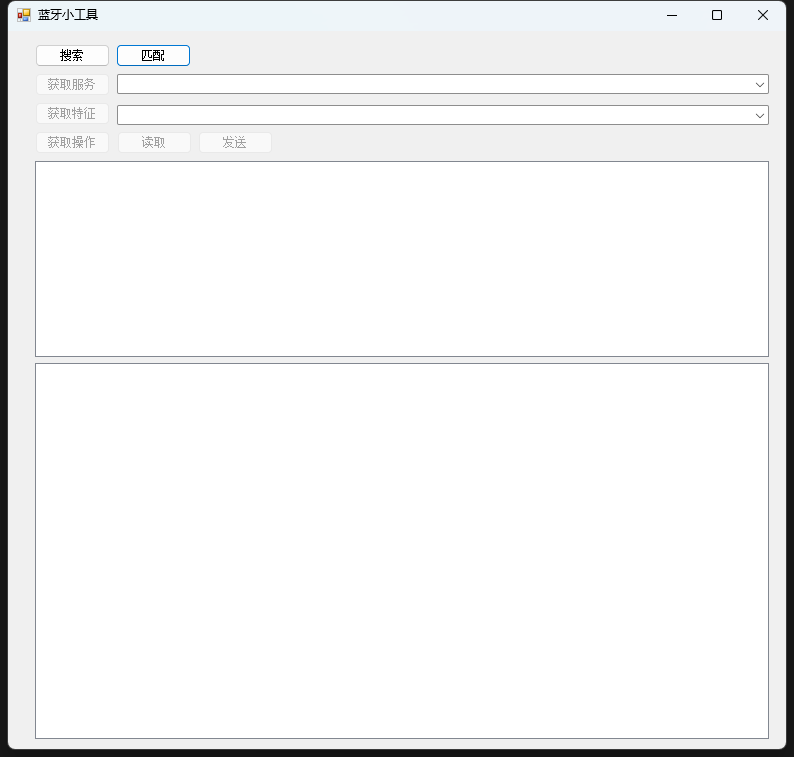Minimize the 蓝牙小工具 window

[672, 15]
